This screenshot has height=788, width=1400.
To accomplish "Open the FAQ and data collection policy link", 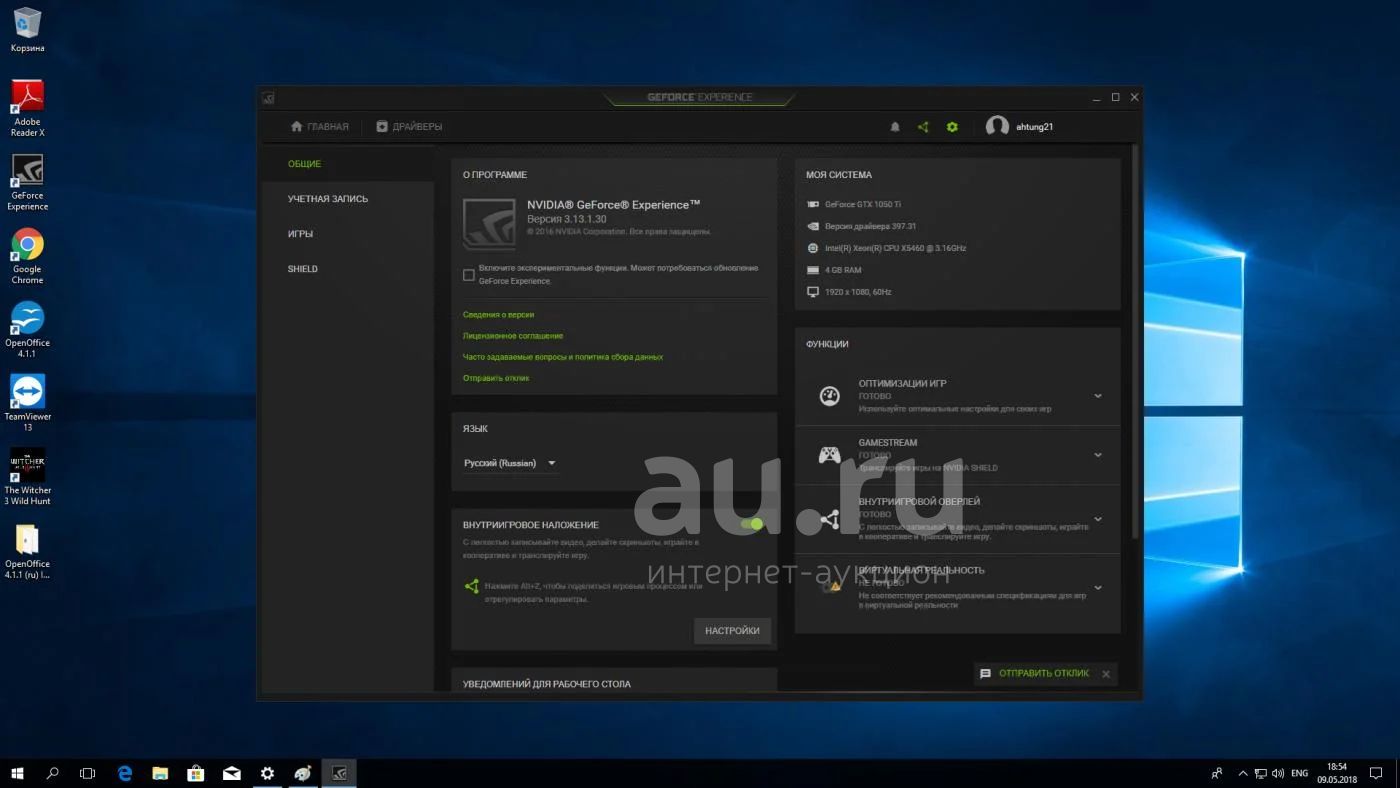I will click(563, 357).
